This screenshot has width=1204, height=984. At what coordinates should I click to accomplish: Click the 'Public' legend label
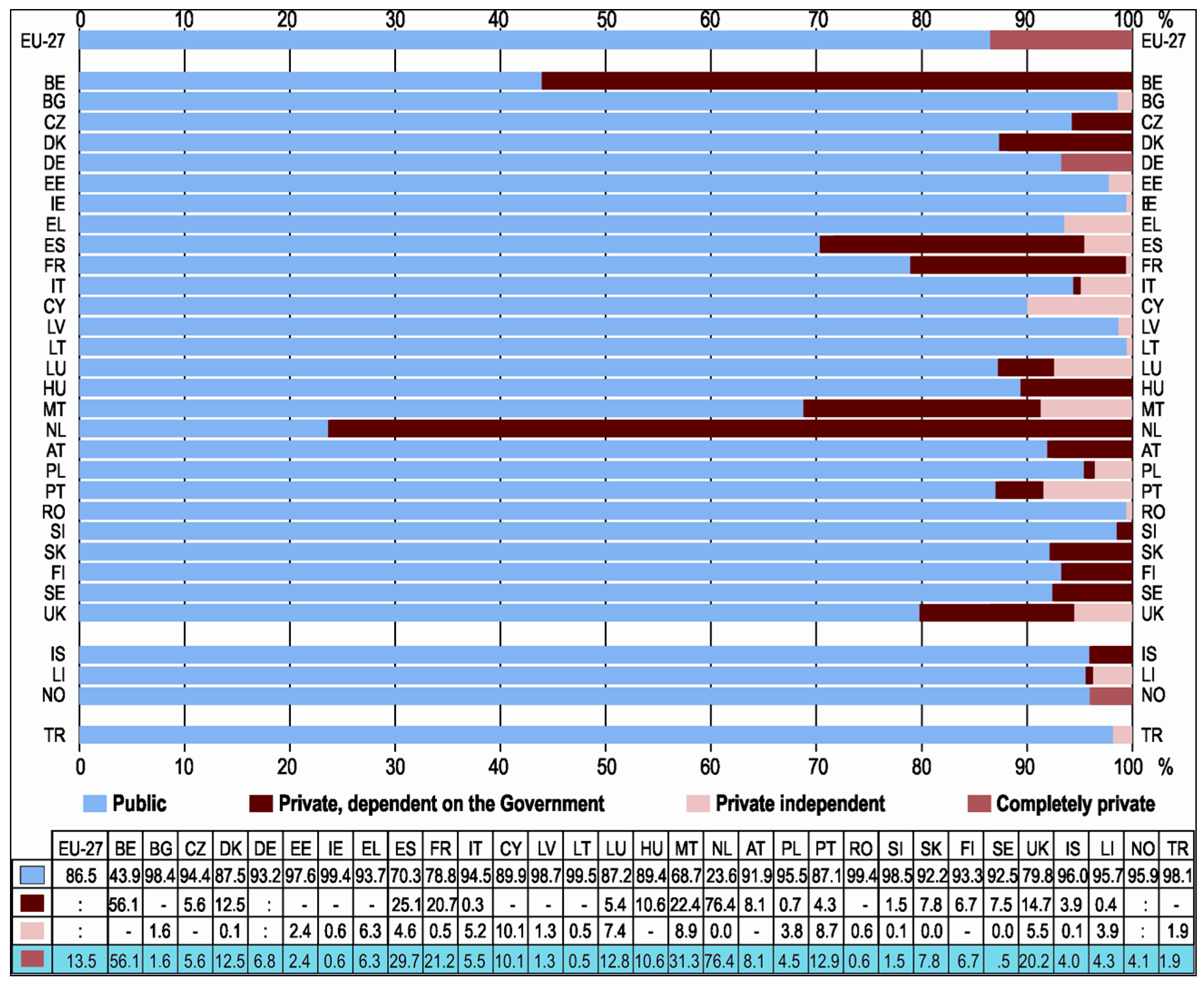coord(139,803)
